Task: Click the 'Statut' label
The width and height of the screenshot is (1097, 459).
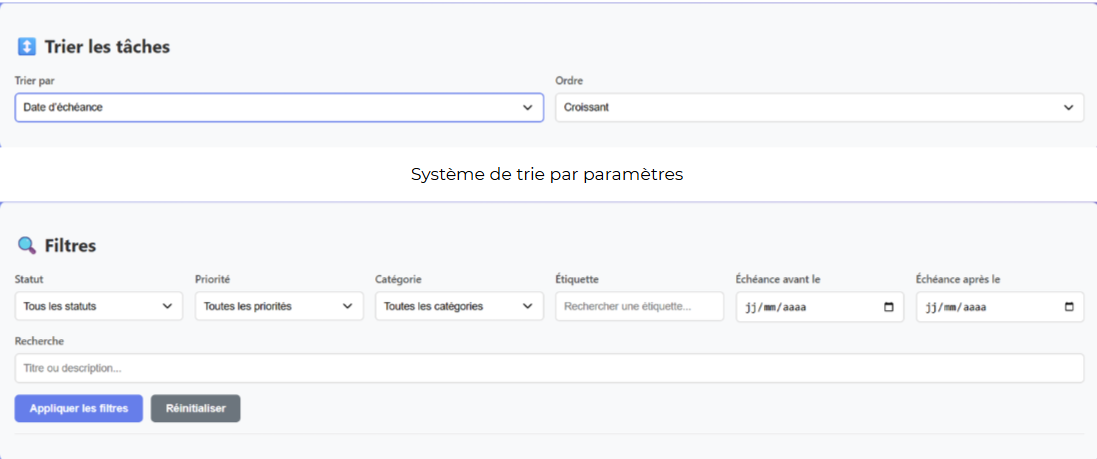Action: point(29,280)
